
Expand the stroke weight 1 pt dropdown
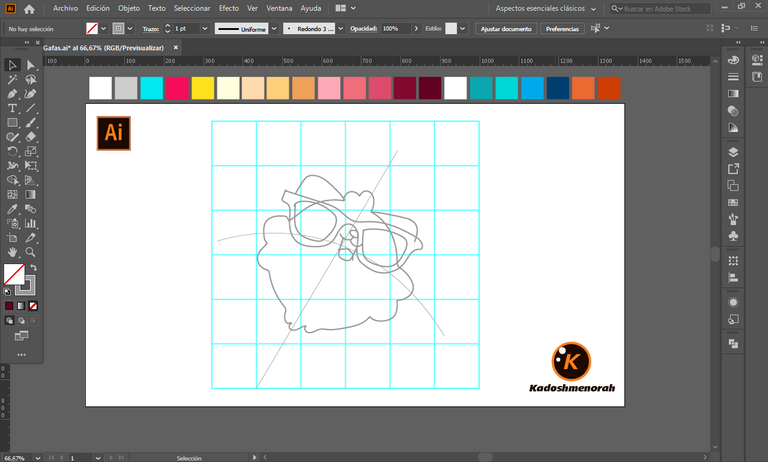pyautogui.click(x=205, y=28)
